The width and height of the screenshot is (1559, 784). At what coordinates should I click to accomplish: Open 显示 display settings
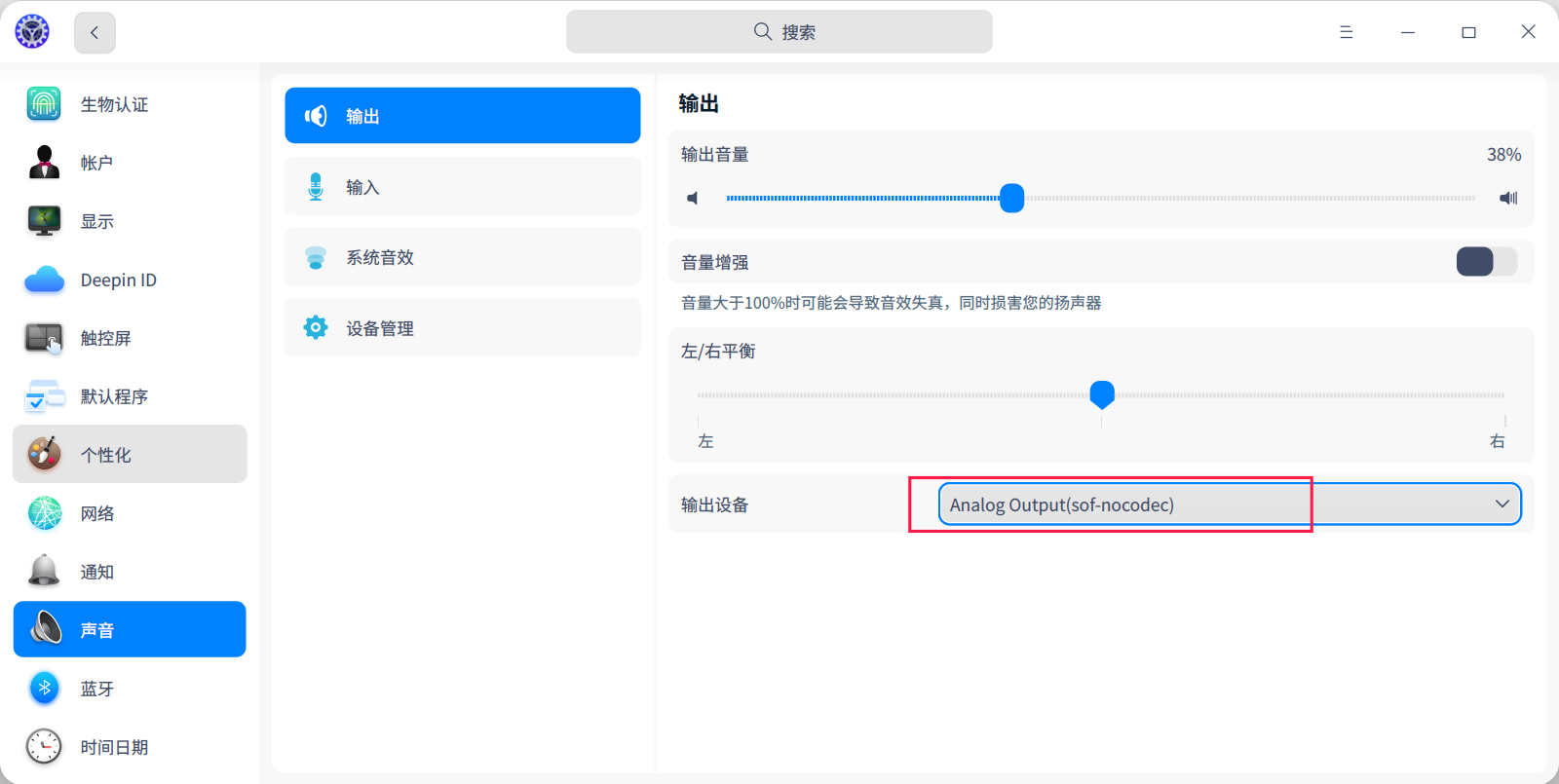point(130,221)
